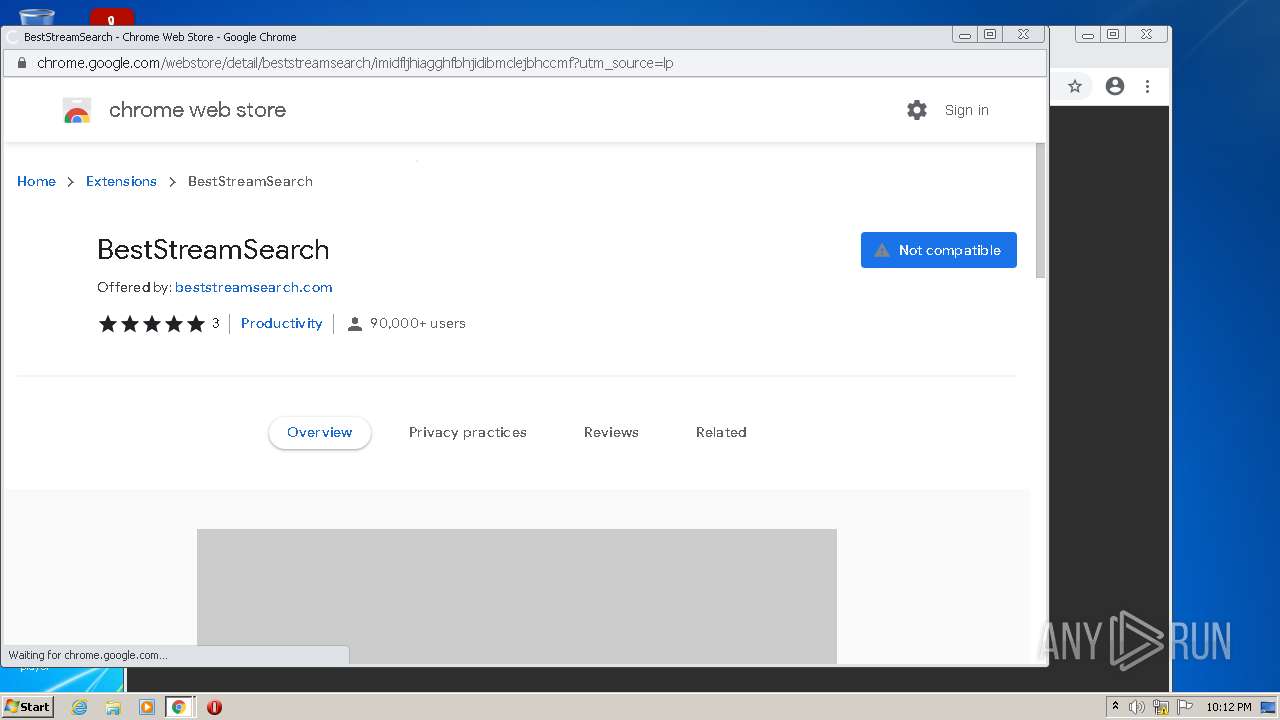This screenshot has height=720, width=1280.
Task: Open three-dot menu in background Chrome window
Action: [1148, 86]
